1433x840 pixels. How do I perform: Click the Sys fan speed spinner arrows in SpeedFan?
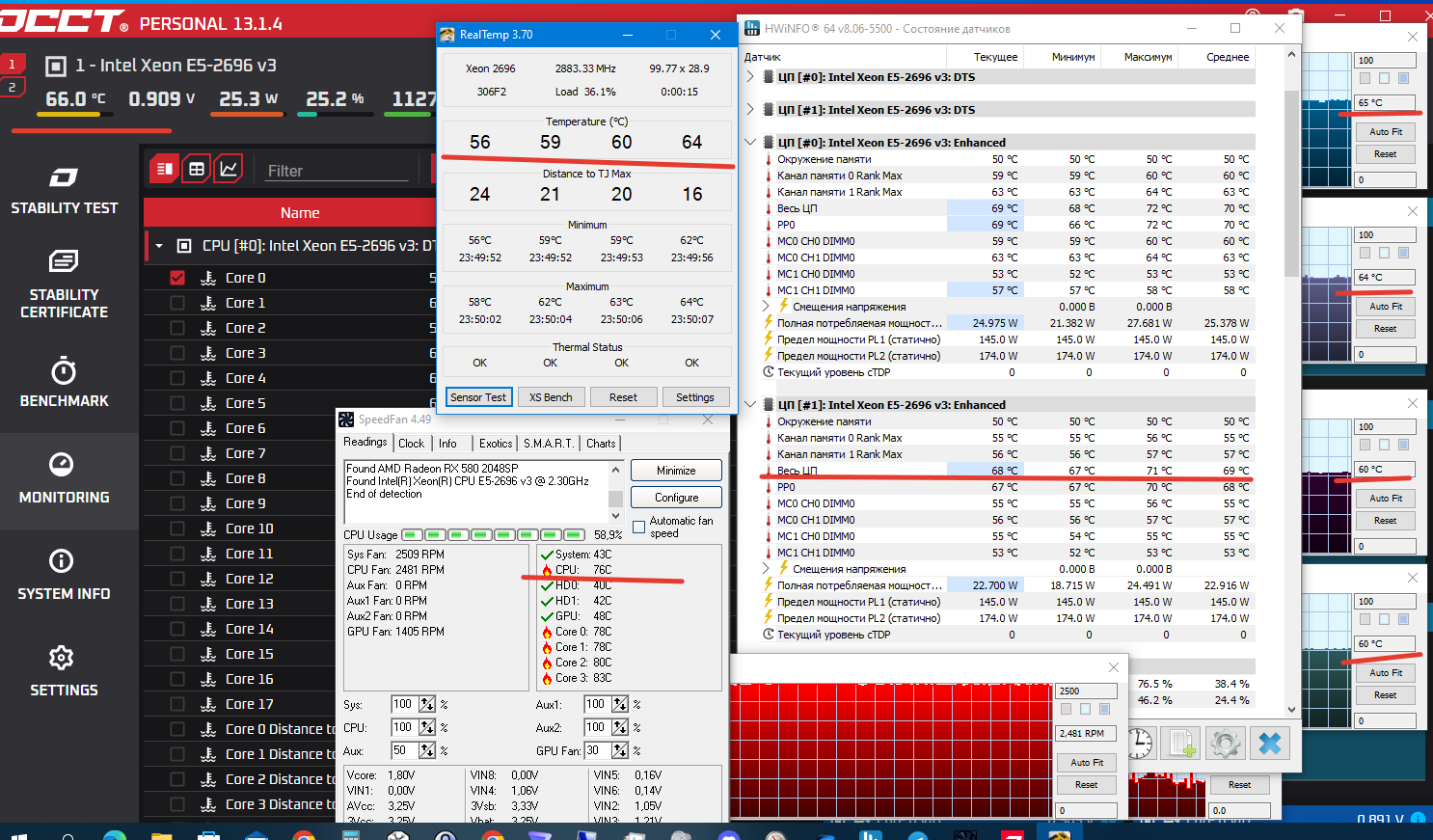pos(427,704)
